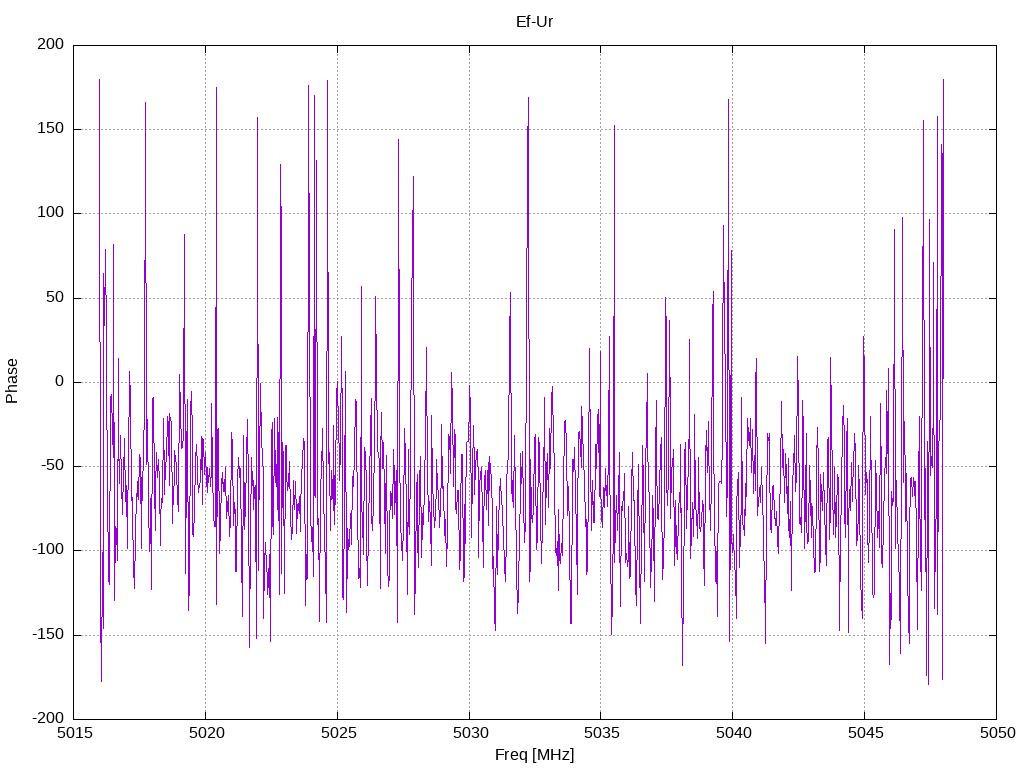This screenshot has height=768, width=1024.
Task: Click the x-axis tick label 5025
Action: (x=338, y=733)
